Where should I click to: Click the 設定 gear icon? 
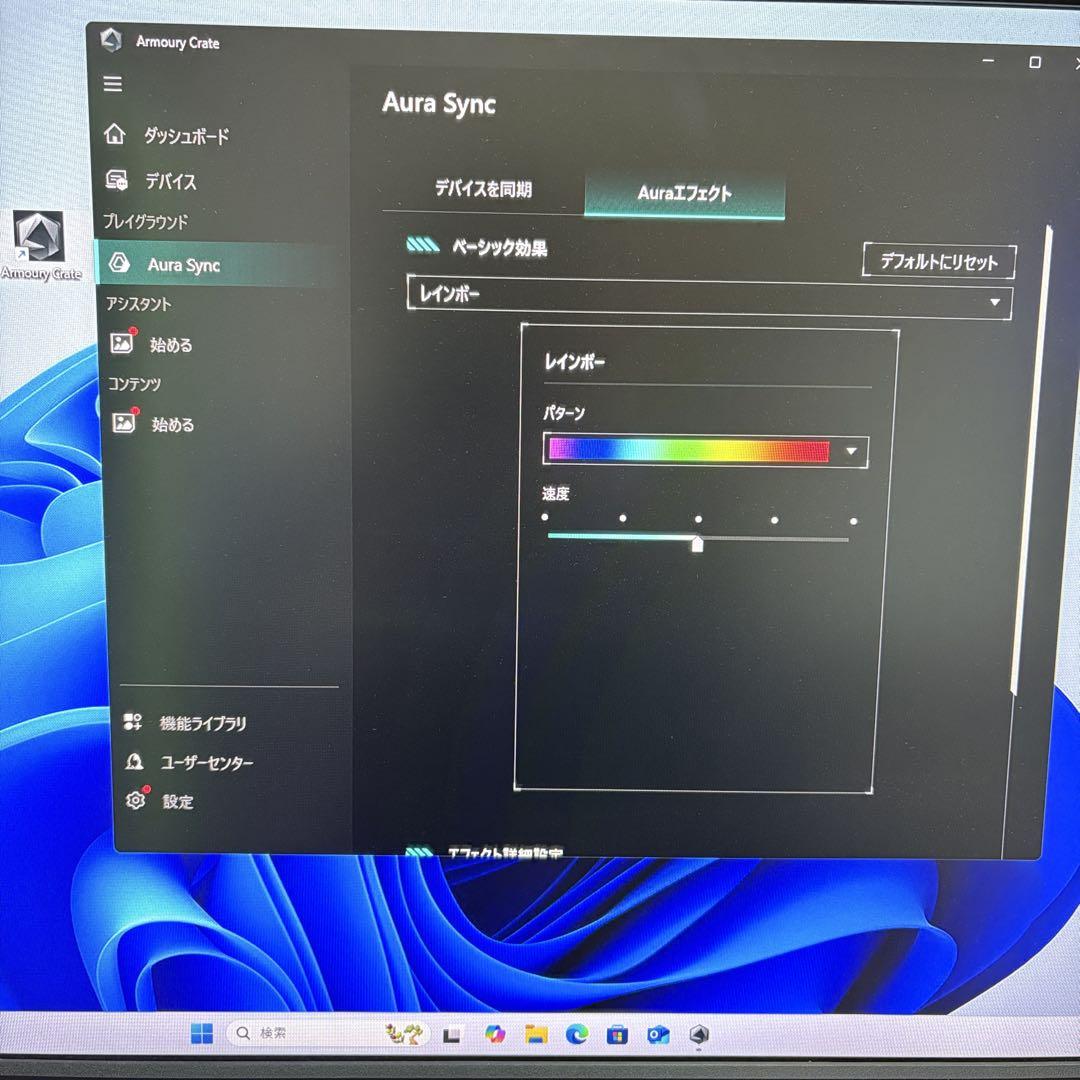click(136, 800)
